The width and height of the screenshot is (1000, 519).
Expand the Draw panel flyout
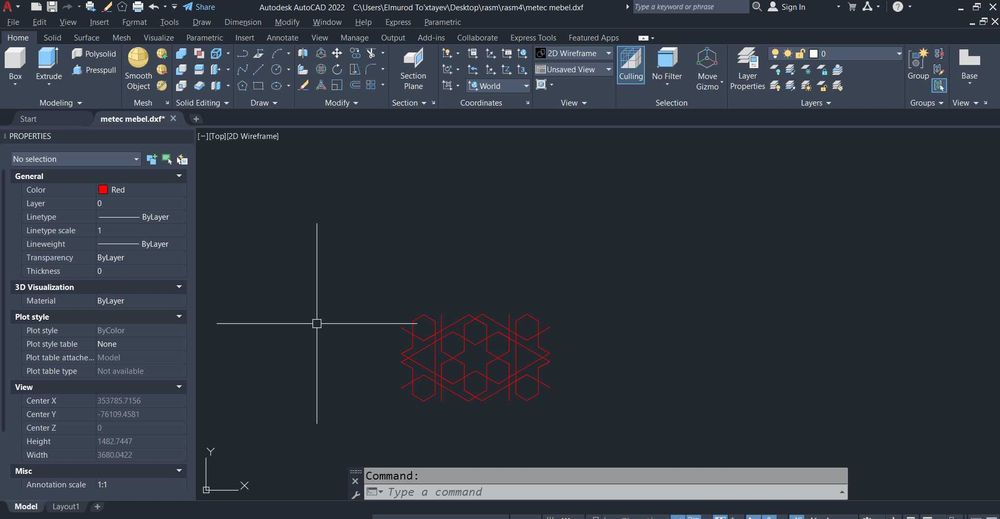tap(264, 103)
